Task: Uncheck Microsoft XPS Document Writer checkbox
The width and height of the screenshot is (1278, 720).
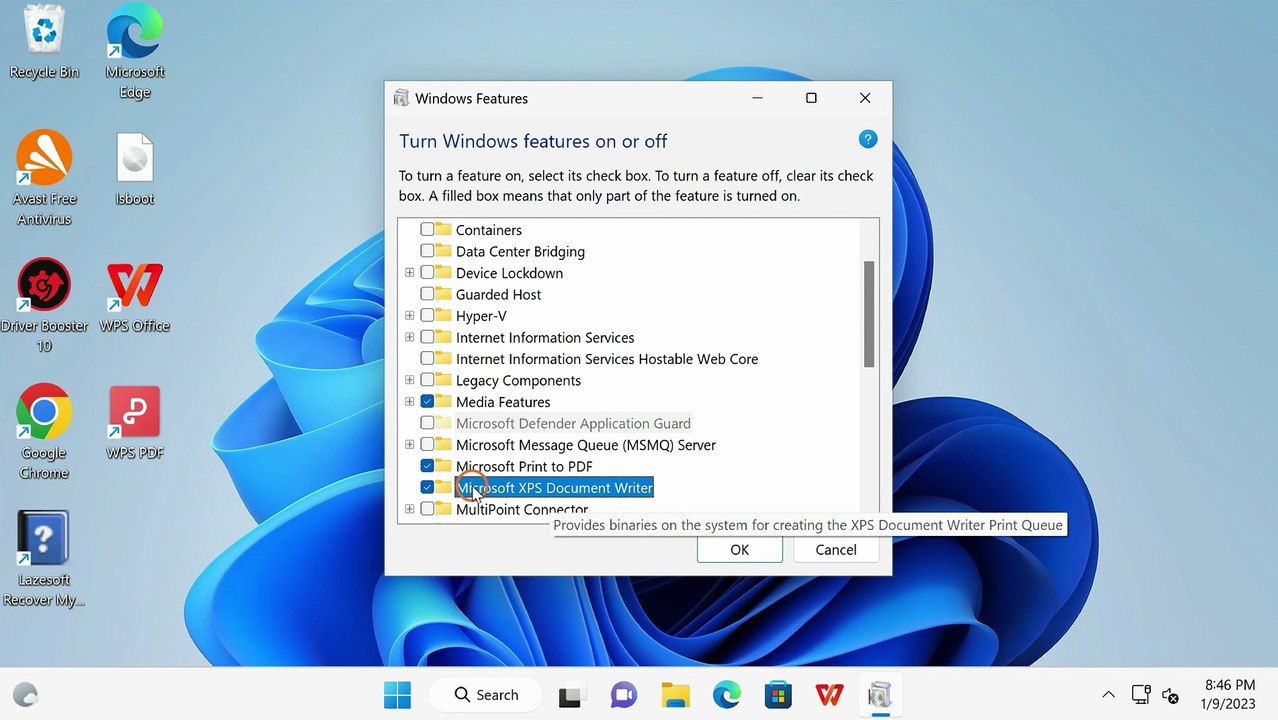Action: point(427,488)
